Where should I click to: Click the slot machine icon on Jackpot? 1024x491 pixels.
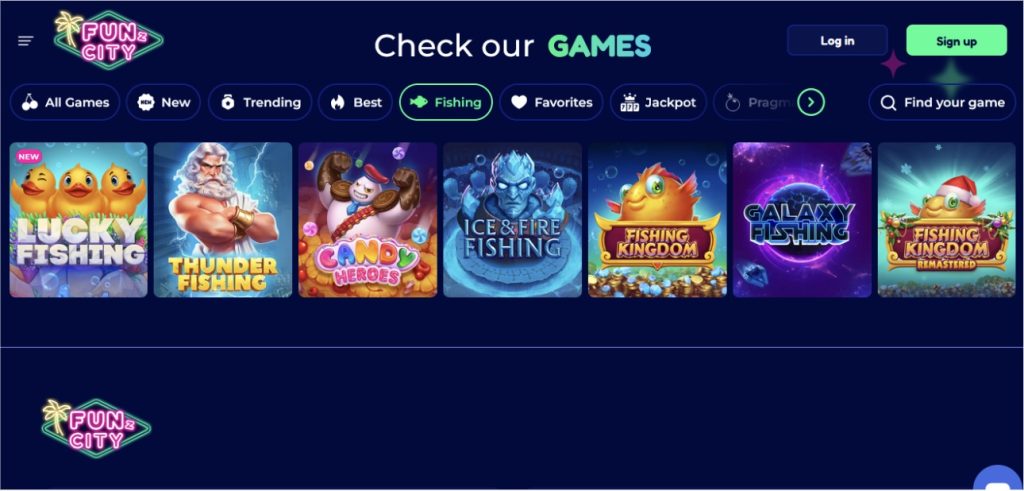point(630,103)
